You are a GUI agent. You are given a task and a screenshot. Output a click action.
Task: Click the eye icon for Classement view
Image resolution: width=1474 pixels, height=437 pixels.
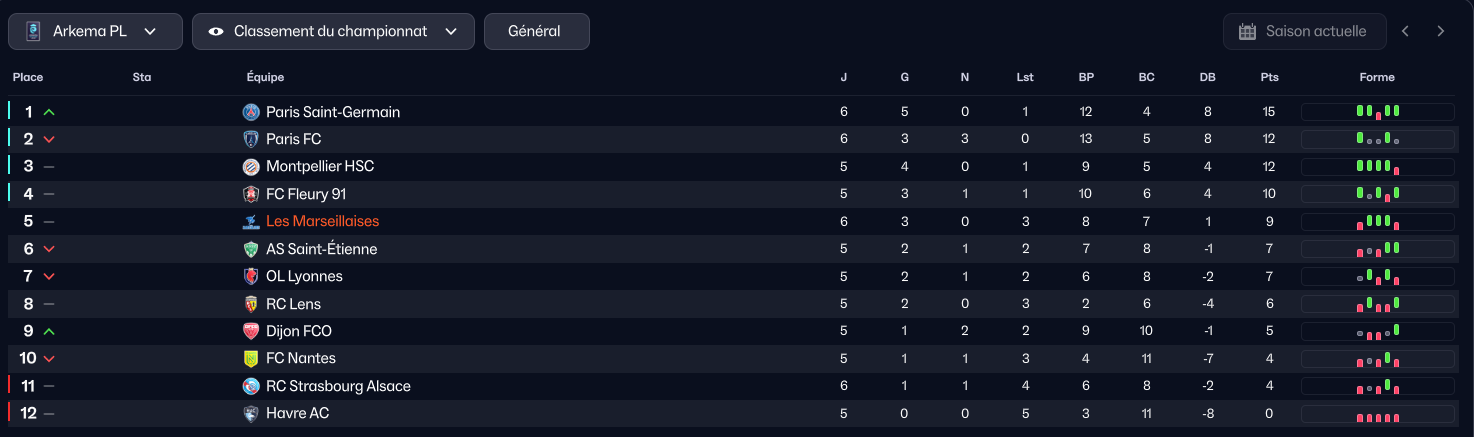point(216,31)
